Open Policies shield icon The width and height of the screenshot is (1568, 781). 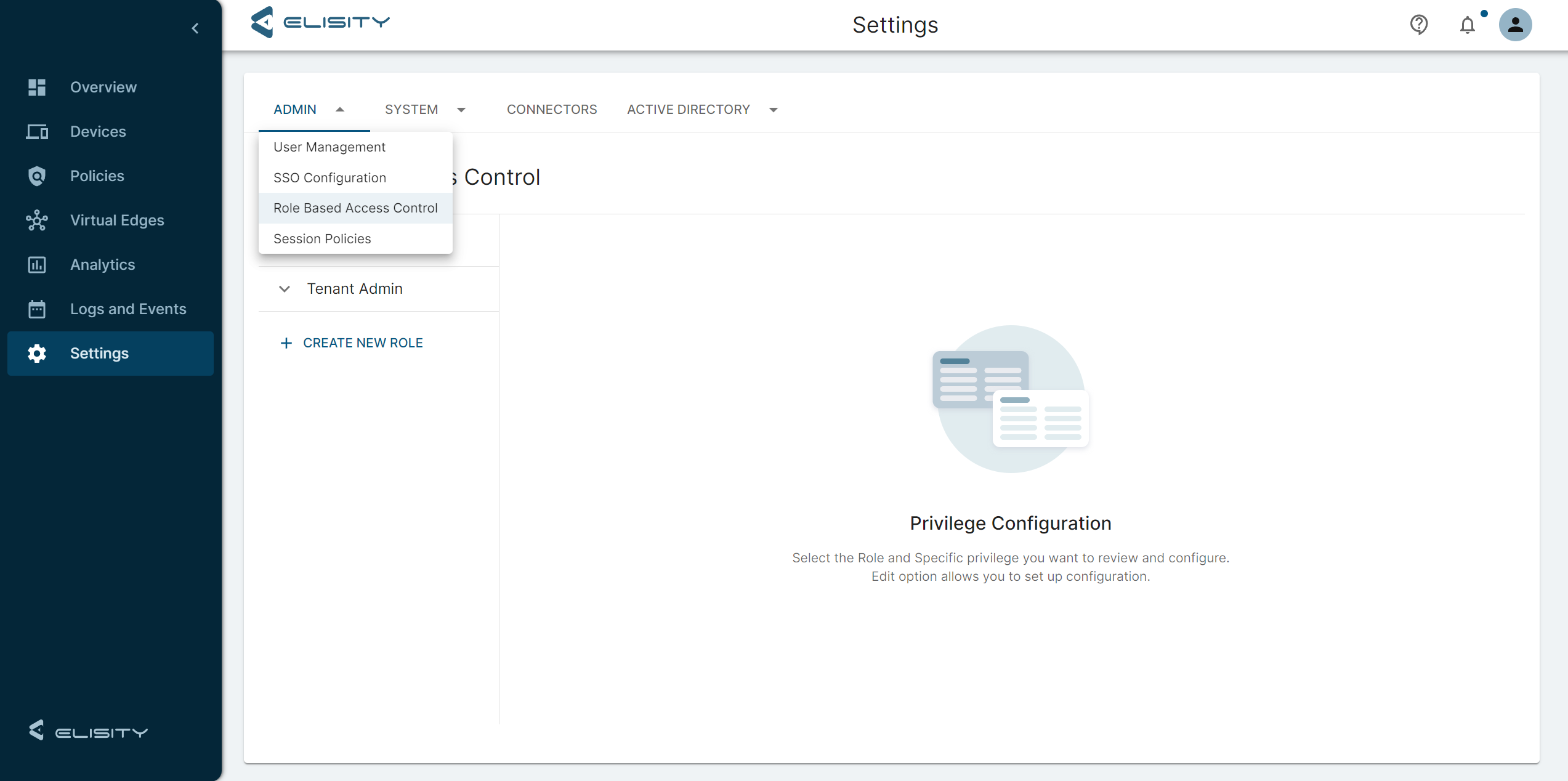pos(37,176)
